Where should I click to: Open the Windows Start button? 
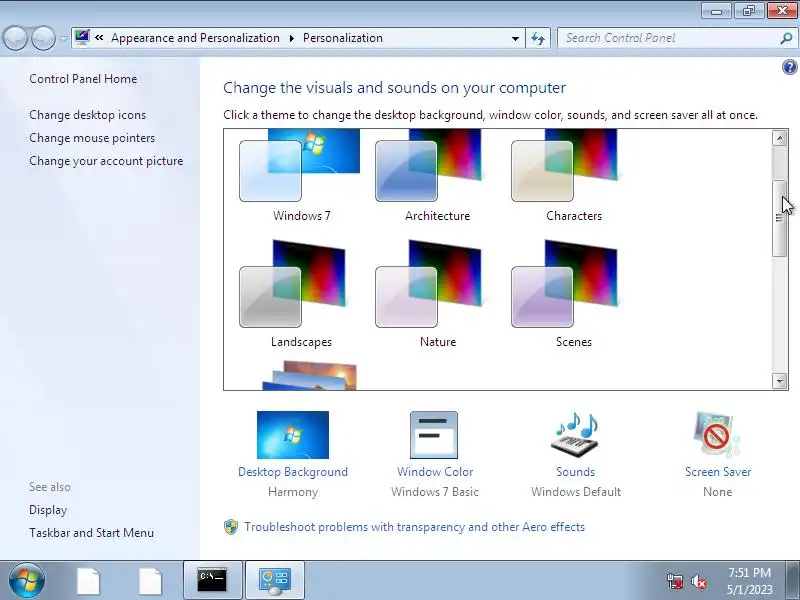click(27, 580)
